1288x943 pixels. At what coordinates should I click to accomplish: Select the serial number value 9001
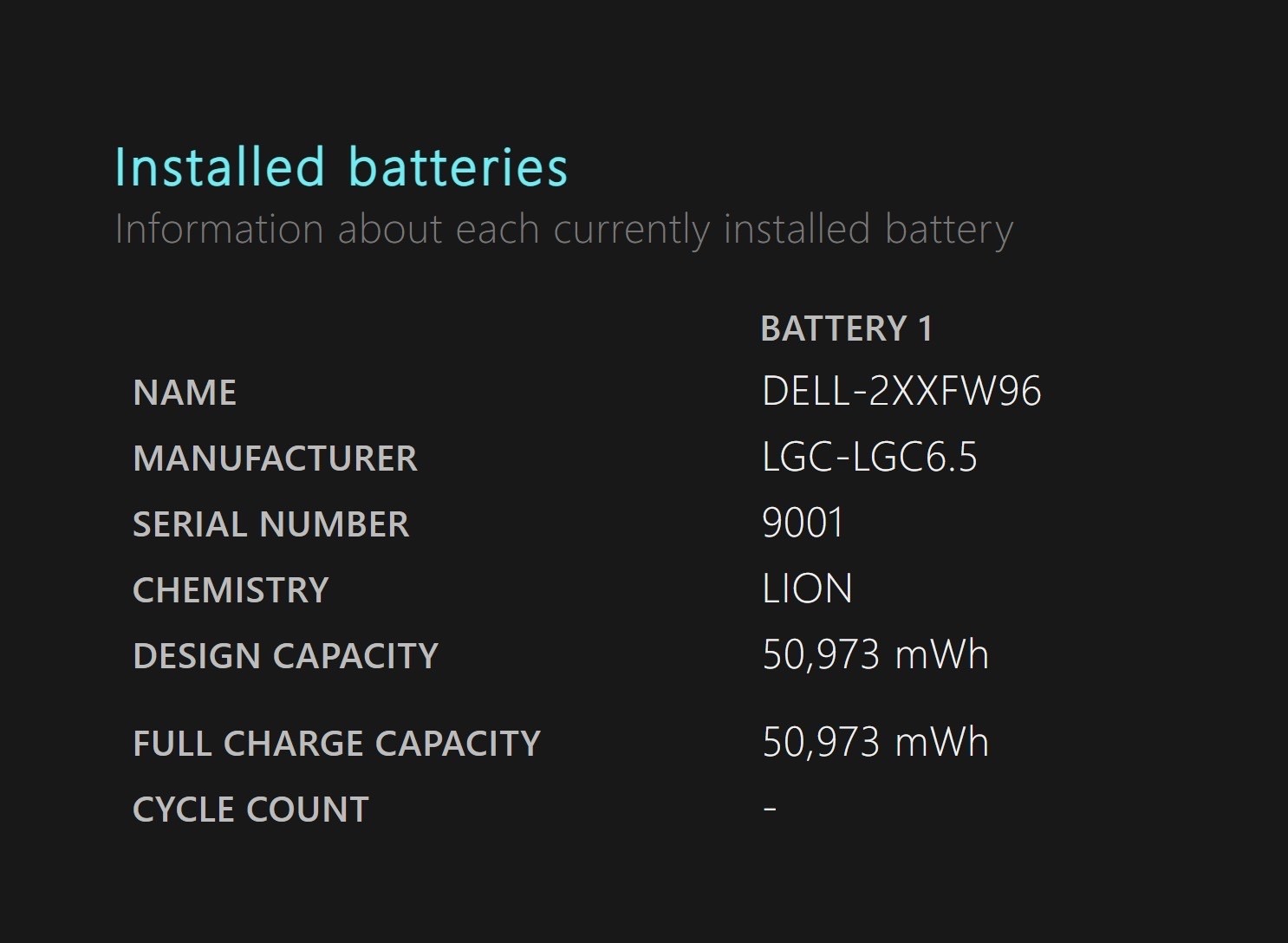[803, 523]
